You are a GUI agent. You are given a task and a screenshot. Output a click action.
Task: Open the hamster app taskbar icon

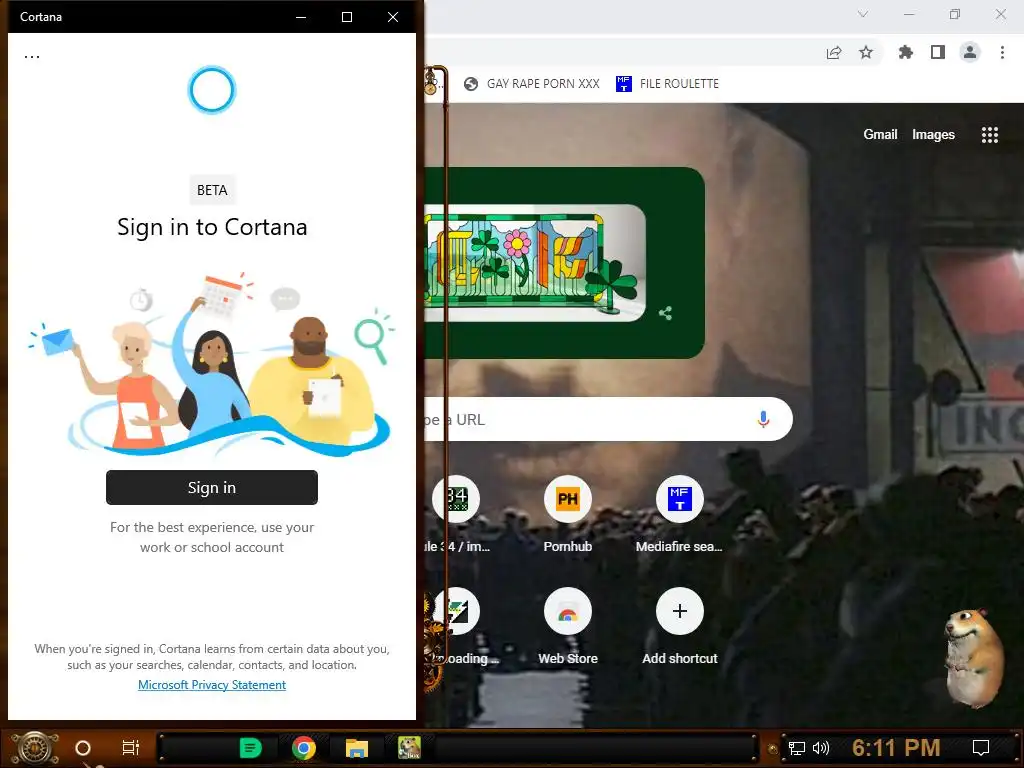click(409, 747)
